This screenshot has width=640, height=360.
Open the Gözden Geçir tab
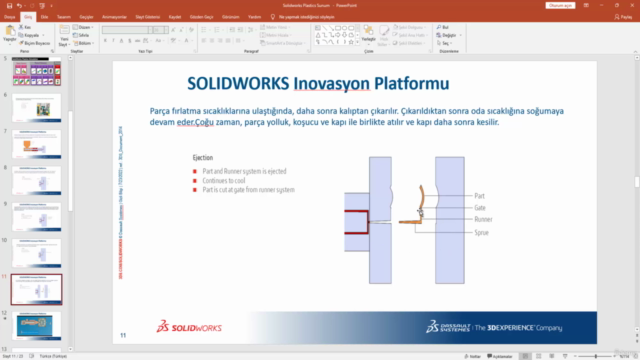[202, 17]
